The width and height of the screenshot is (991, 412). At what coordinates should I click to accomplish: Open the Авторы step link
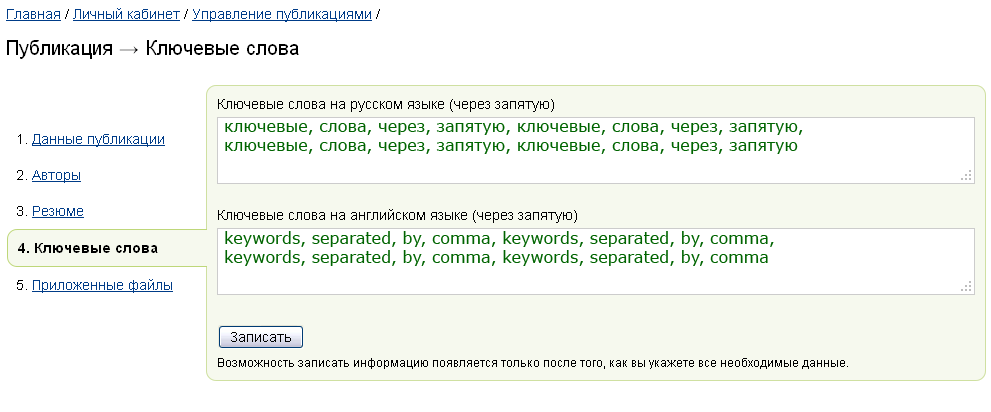point(56,176)
